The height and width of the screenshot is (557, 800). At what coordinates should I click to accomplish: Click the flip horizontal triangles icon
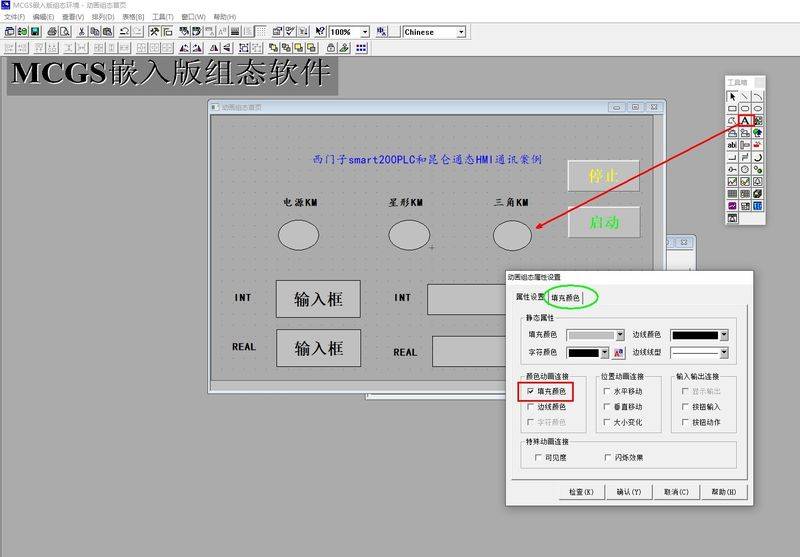(214, 48)
